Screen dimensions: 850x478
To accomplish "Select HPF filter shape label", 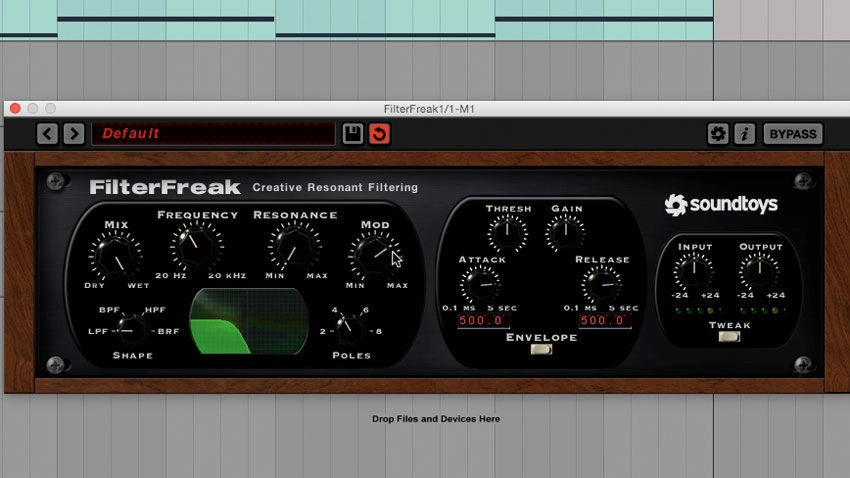I will (155, 310).
